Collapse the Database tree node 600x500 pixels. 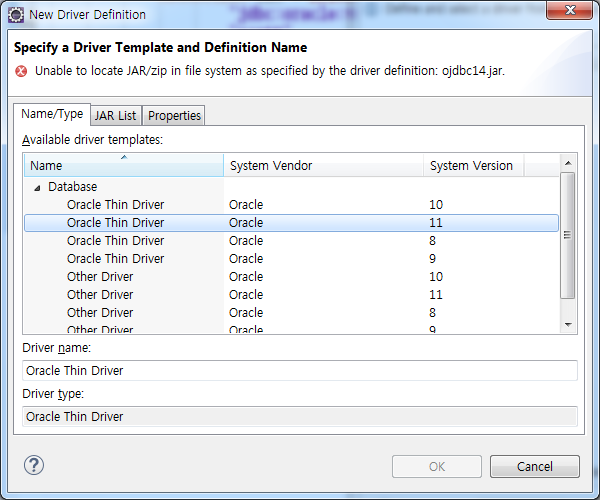(37, 187)
